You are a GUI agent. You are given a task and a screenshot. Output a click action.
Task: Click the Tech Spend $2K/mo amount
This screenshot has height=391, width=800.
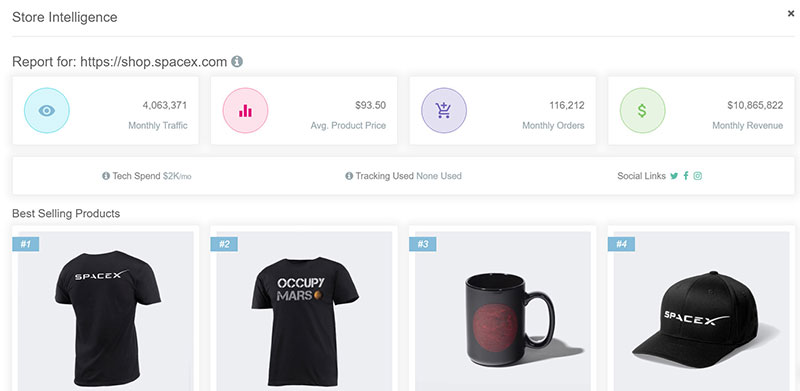(177, 176)
